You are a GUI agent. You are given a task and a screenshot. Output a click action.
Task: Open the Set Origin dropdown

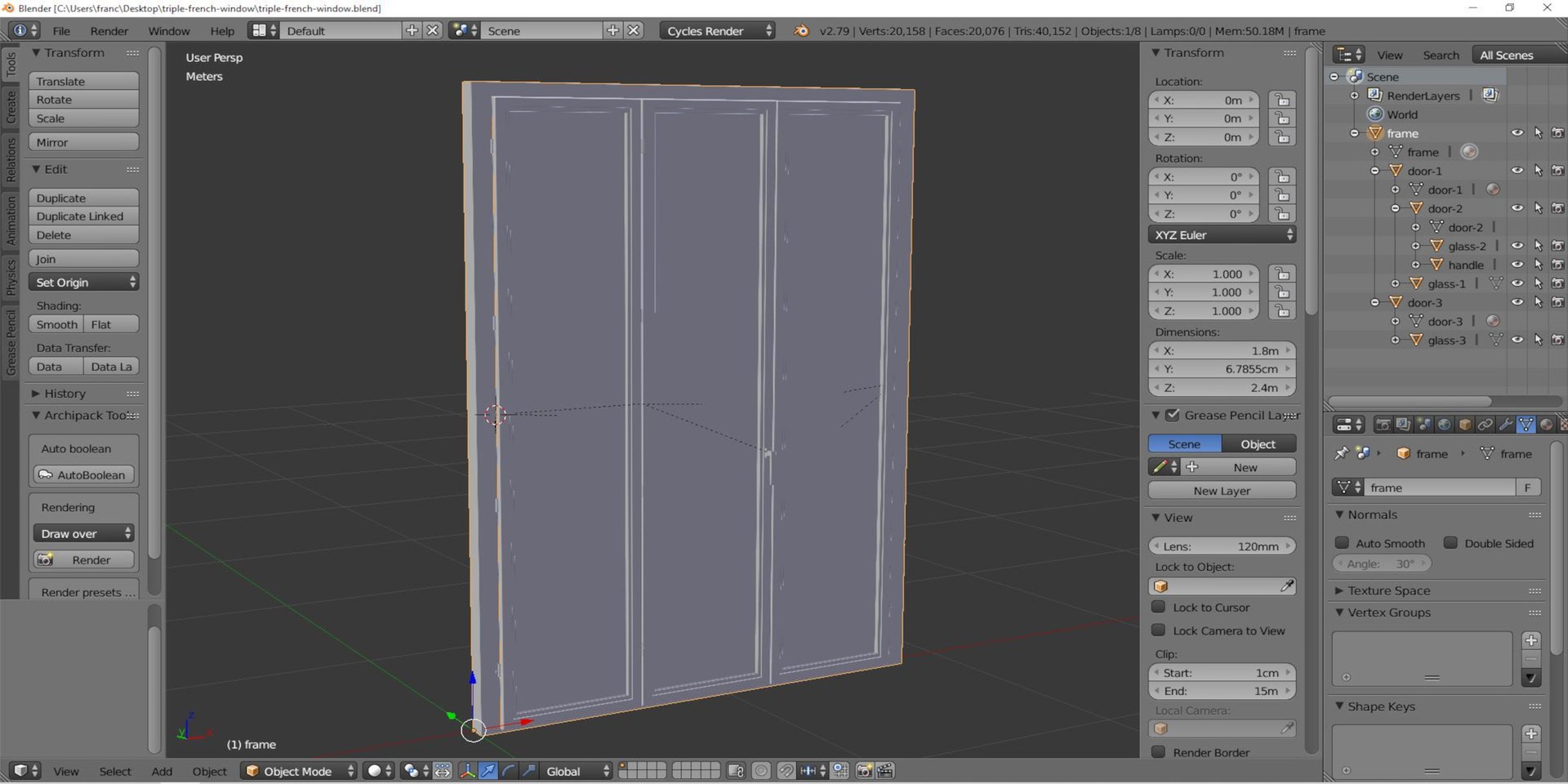(84, 282)
